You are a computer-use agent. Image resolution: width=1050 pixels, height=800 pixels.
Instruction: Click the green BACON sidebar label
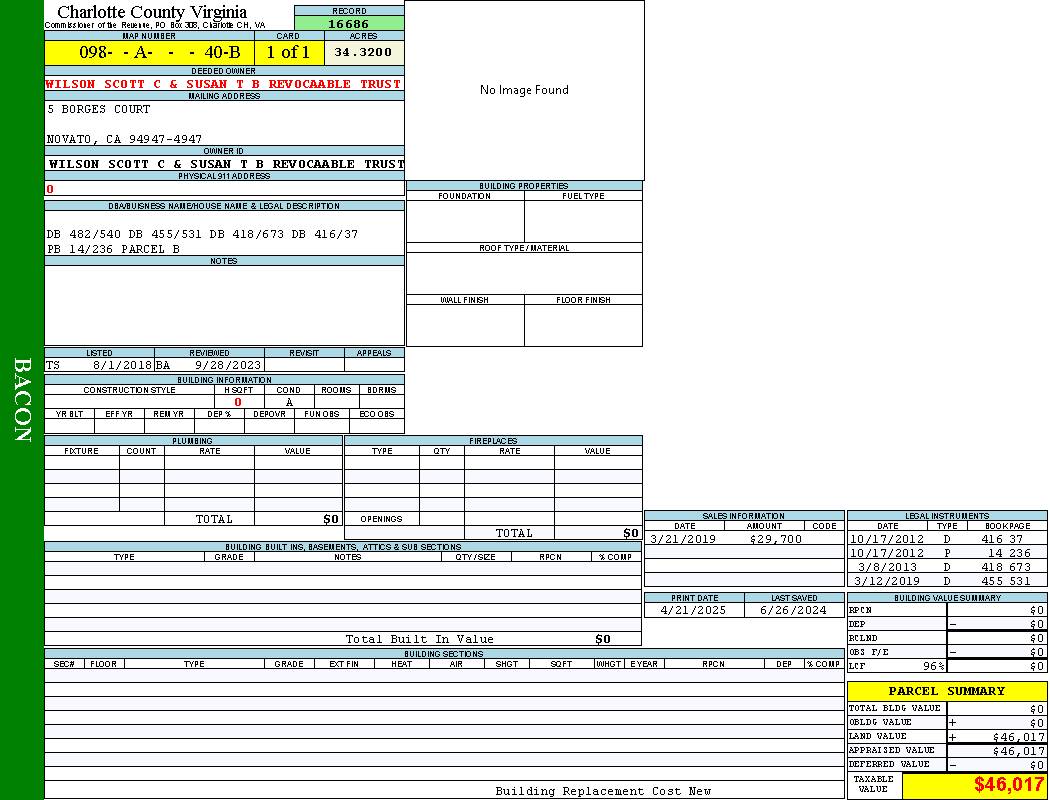(22, 400)
